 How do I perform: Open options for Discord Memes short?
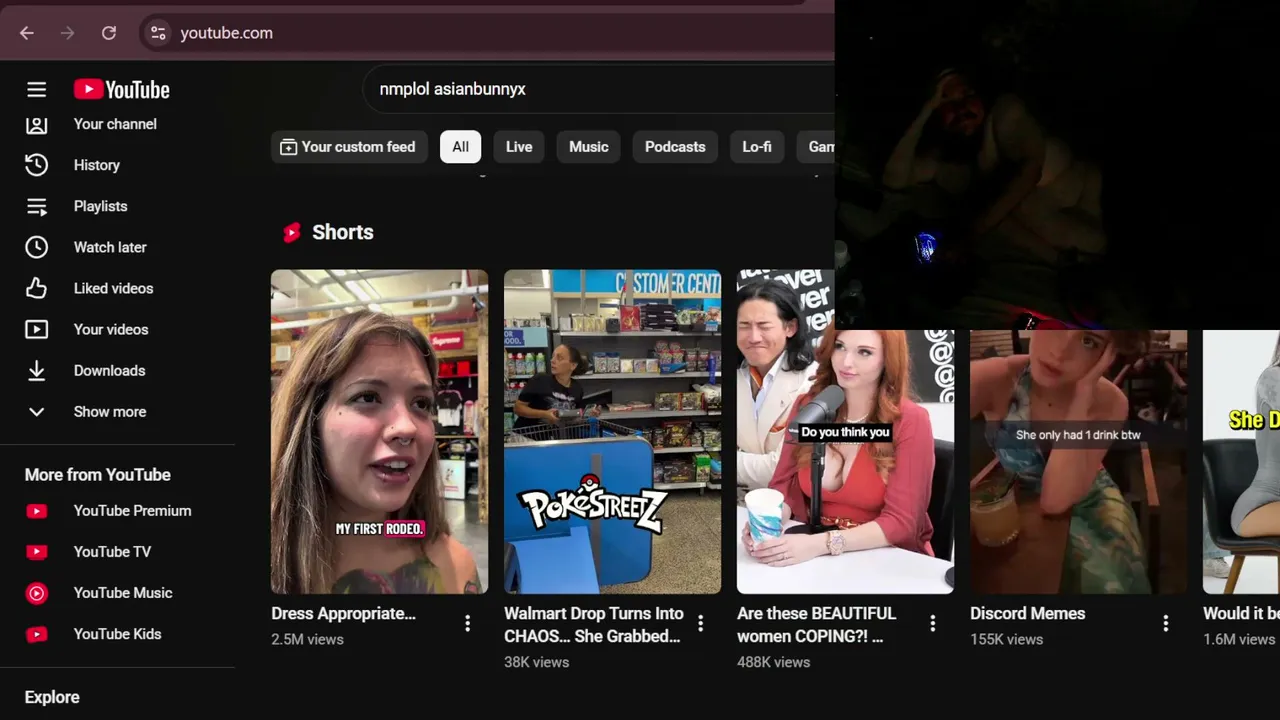[1166, 624]
